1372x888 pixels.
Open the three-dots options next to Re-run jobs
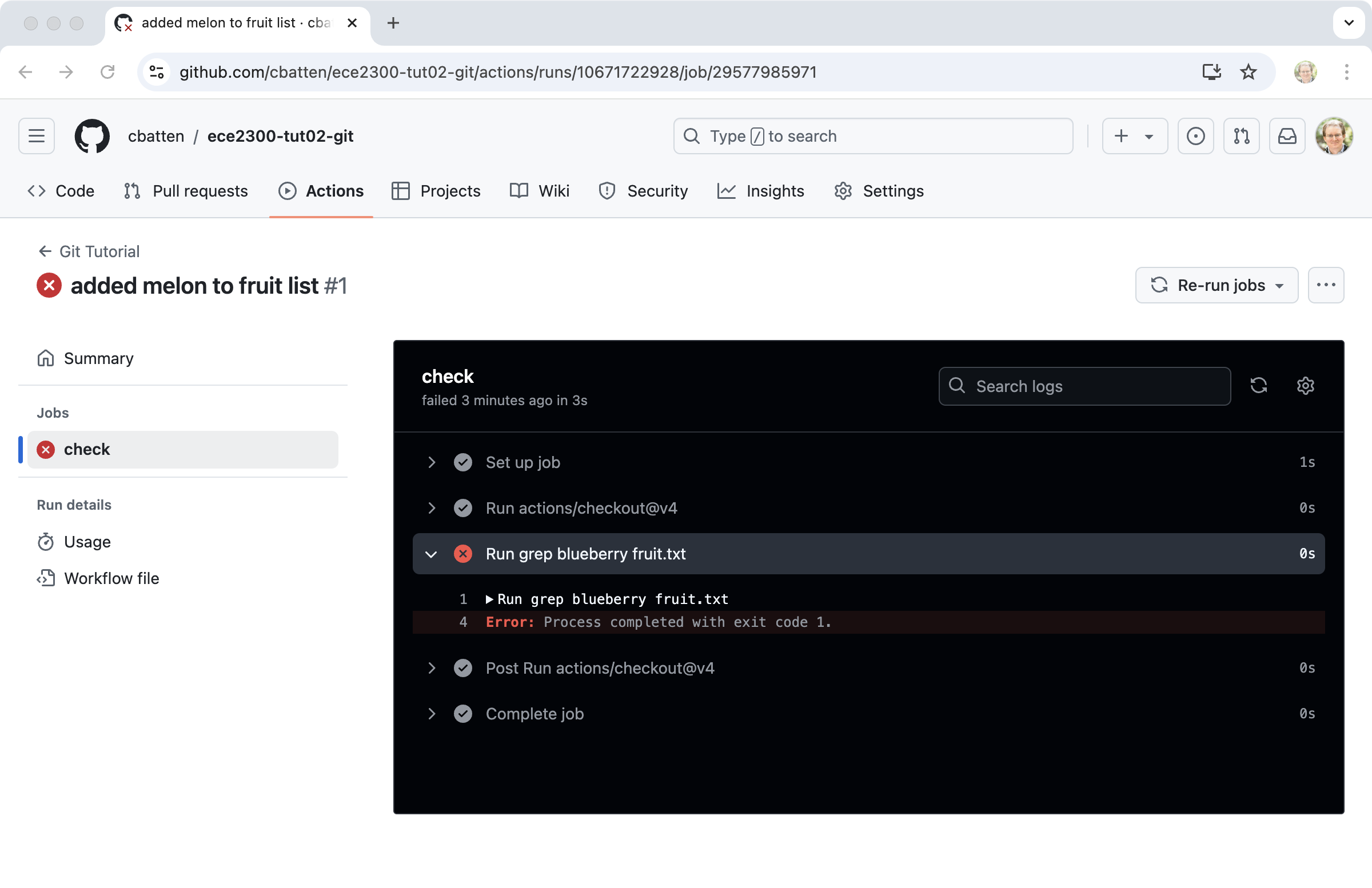1325,285
